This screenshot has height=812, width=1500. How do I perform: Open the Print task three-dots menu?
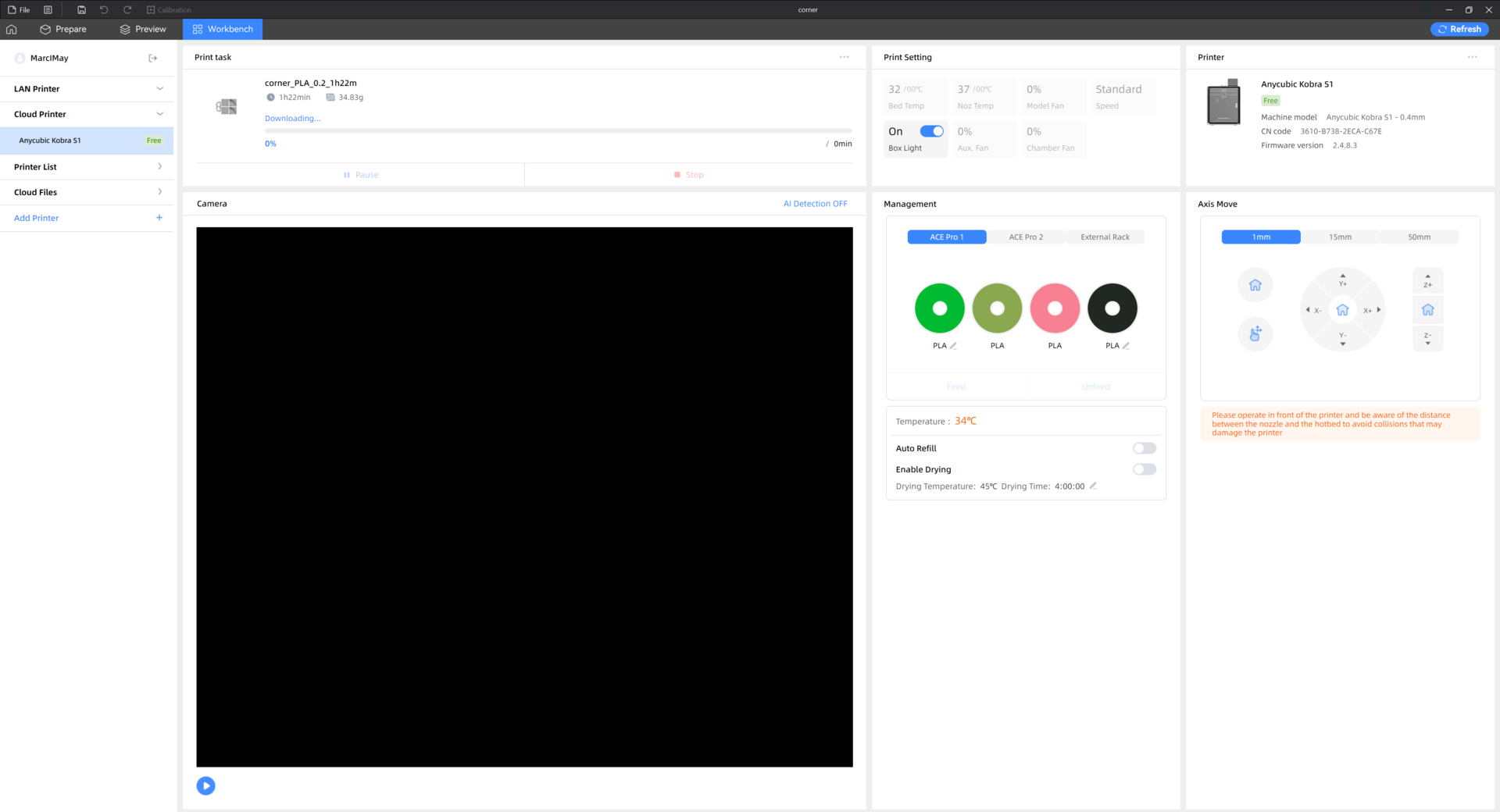[x=845, y=57]
